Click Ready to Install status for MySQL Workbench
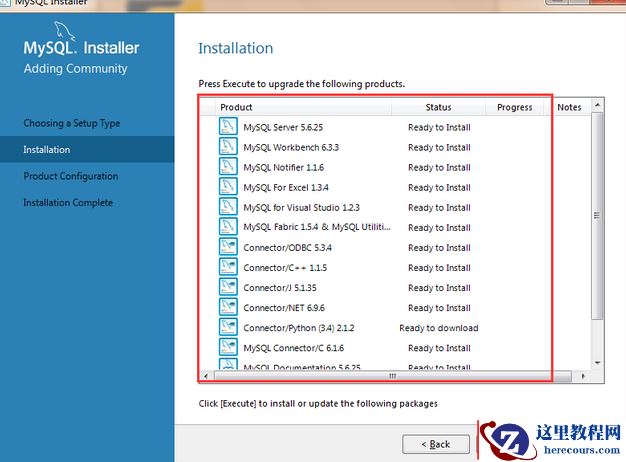 [439, 147]
